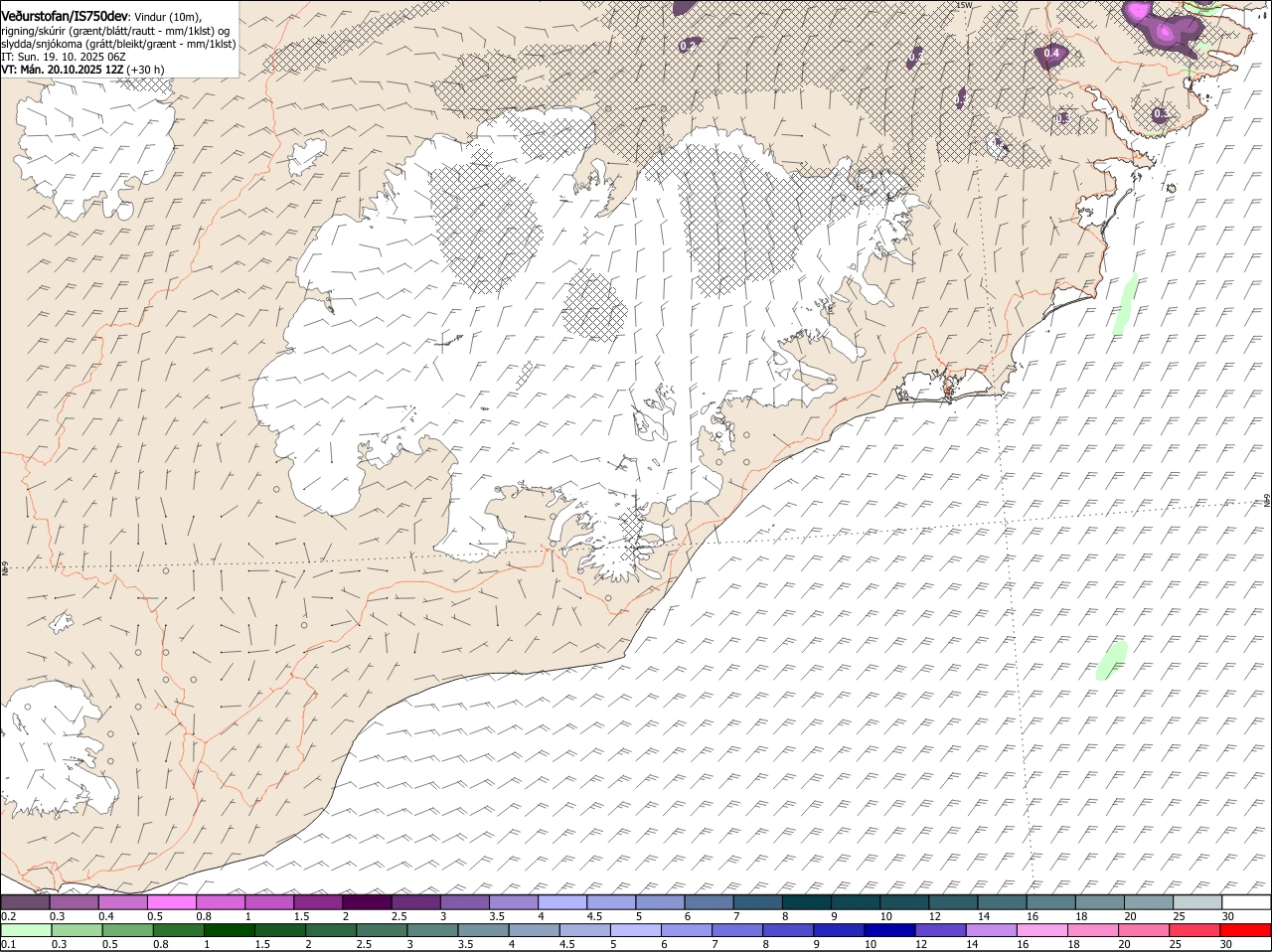Select the 30 bright red swatch in lower legend
The height and width of the screenshot is (952, 1272).
(x=1246, y=930)
